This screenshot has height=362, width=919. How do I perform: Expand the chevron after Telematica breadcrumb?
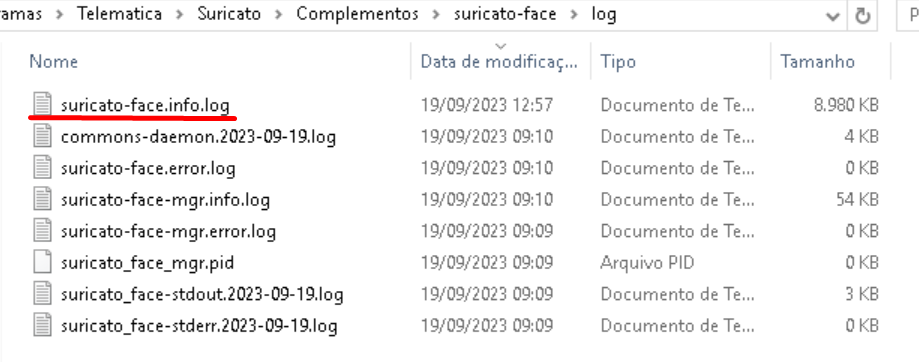click(180, 15)
